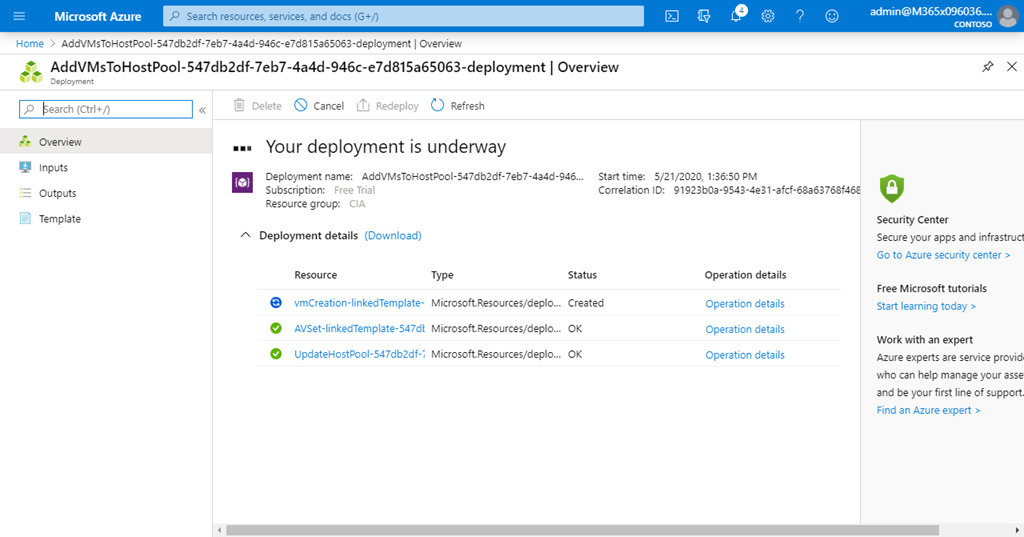The height and width of the screenshot is (537, 1024).
Task: Click the Download deployment details link
Action: click(x=393, y=236)
